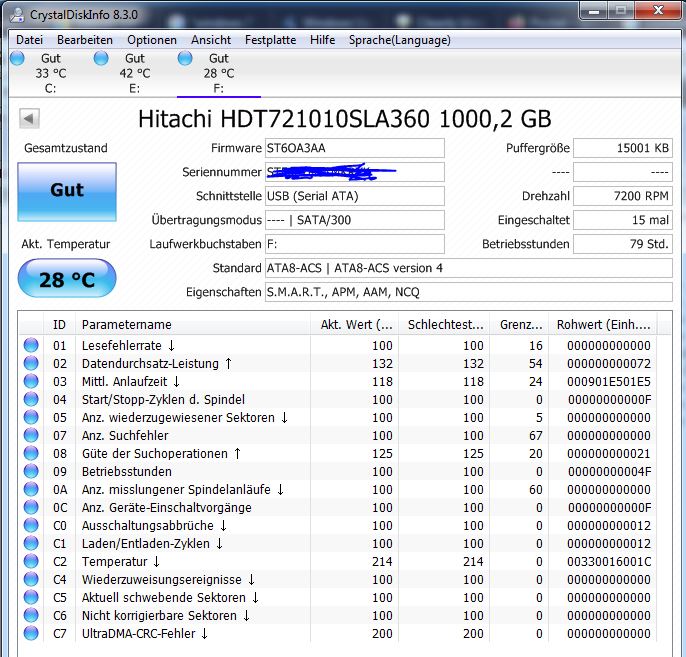The image size is (686, 657).
Task: Click status orb for 04 Start/Stopp-Zyklen
Action: (31, 399)
